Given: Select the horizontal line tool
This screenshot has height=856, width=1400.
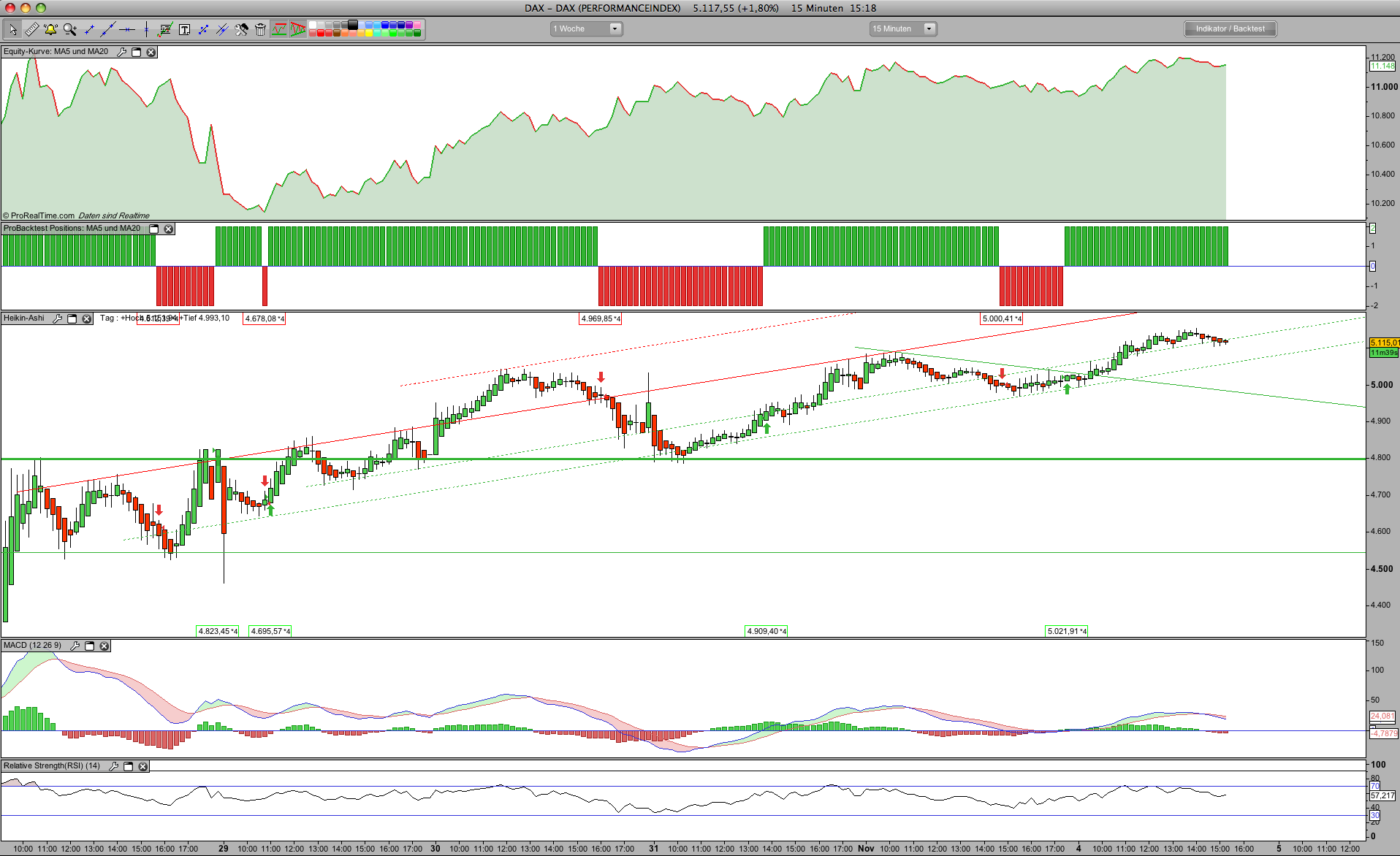Looking at the screenshot, I should pyautogui.click(x=127, y=29).
